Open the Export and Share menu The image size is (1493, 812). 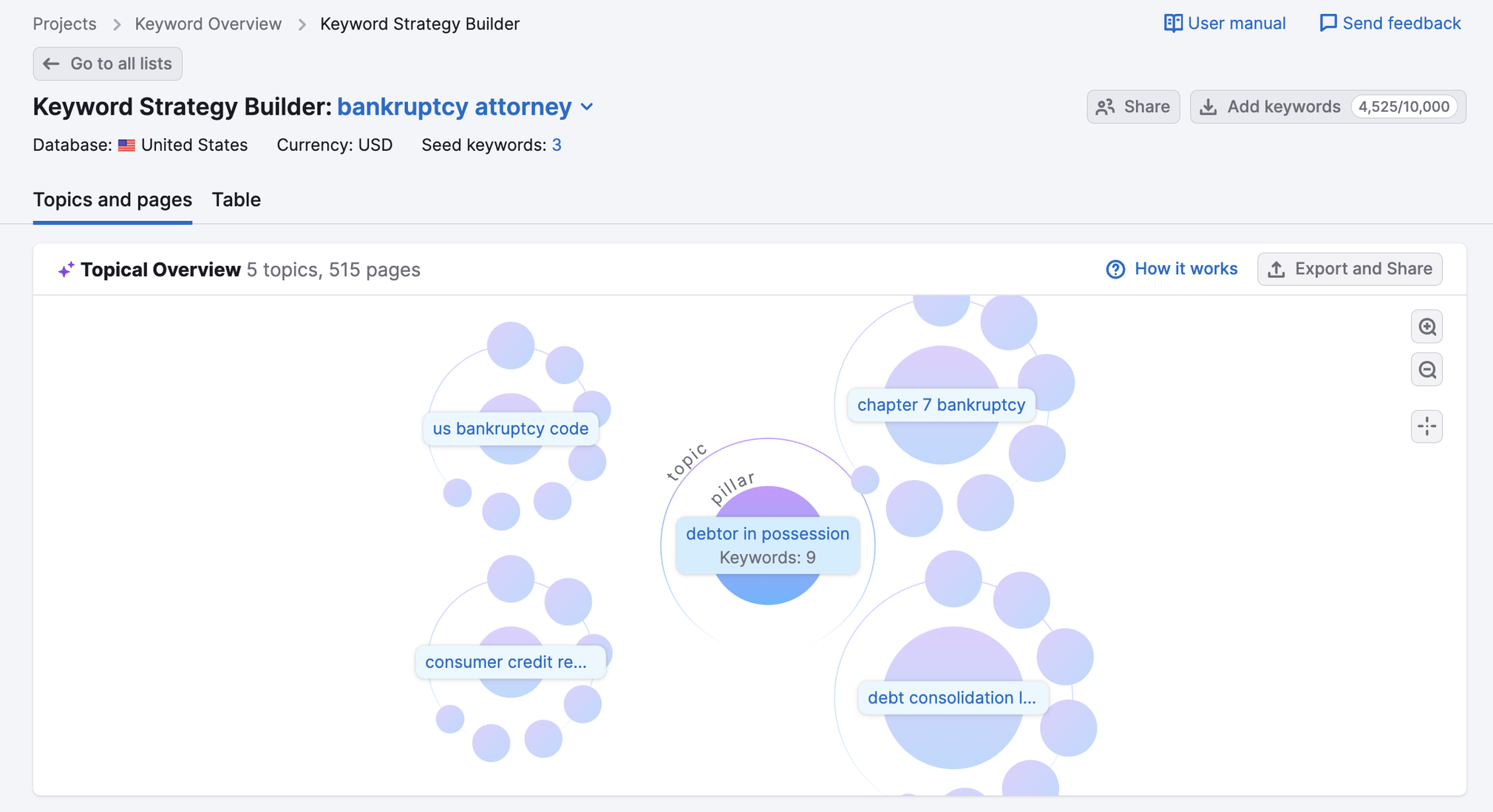[1349, 269]
